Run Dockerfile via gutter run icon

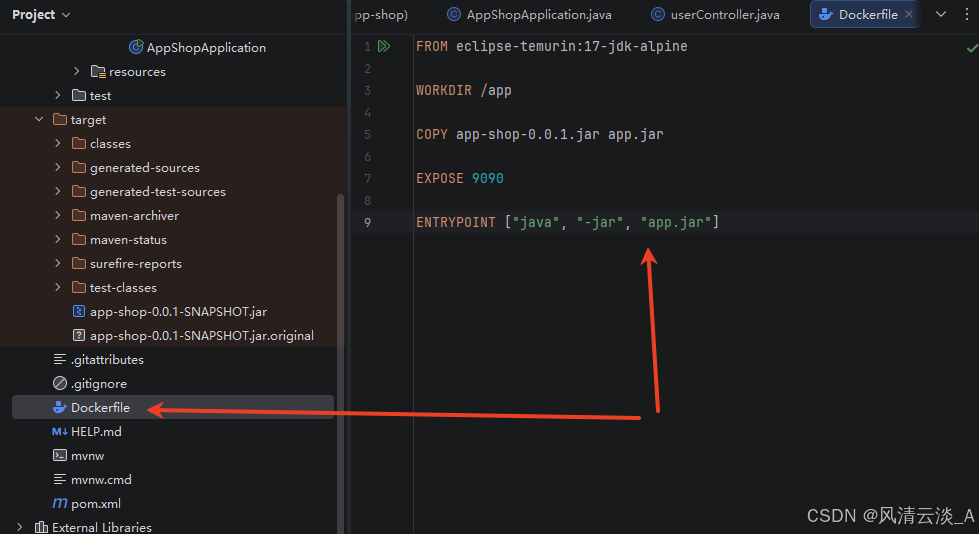pos(384,46)
